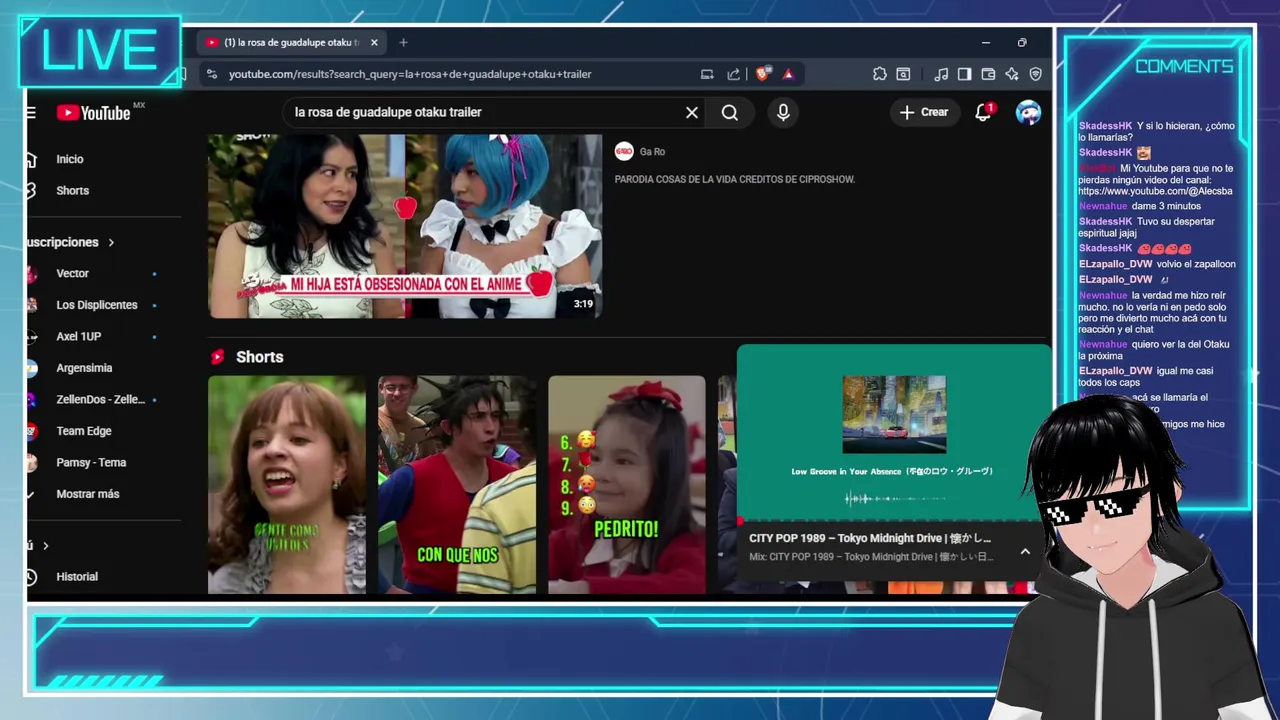1280x720 pixels.
Task: Open the Brave Wallet icon
Action: (x=988, y=74)
